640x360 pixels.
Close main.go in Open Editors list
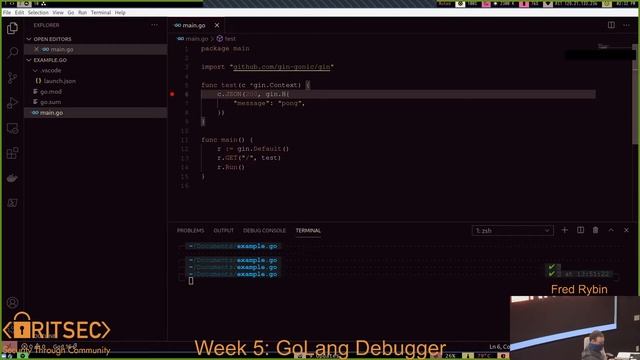[36, 49]
